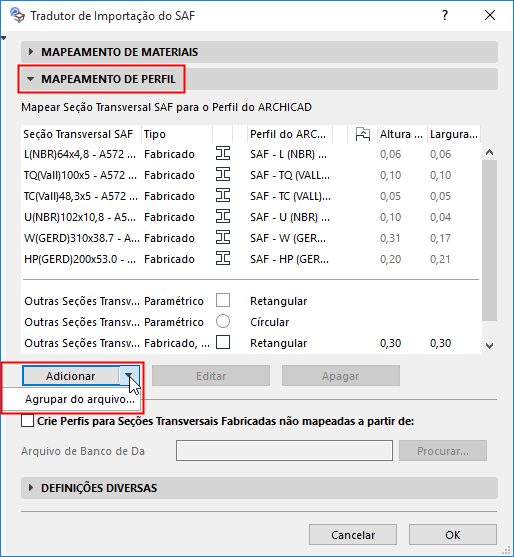The width and height of the screenshot is (514, 557).
Task: Click the I-beam profile icon in TC(Vall)48,3x5 row
Action: (x=223, y=196)
